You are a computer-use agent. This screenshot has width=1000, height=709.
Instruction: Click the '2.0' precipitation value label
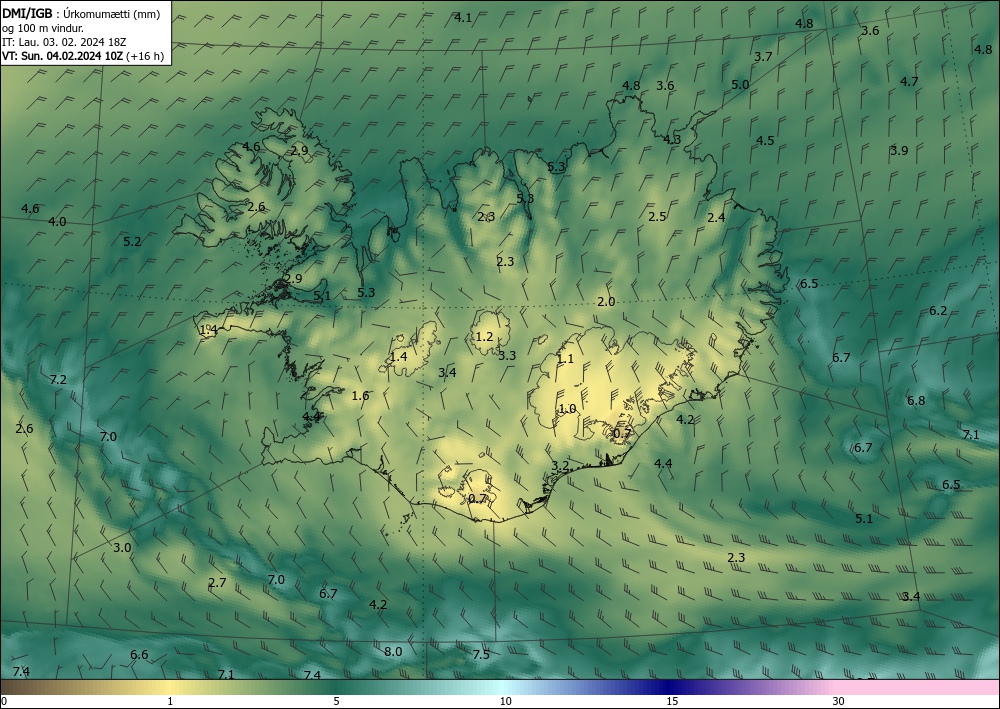click(x=606, y=302)
